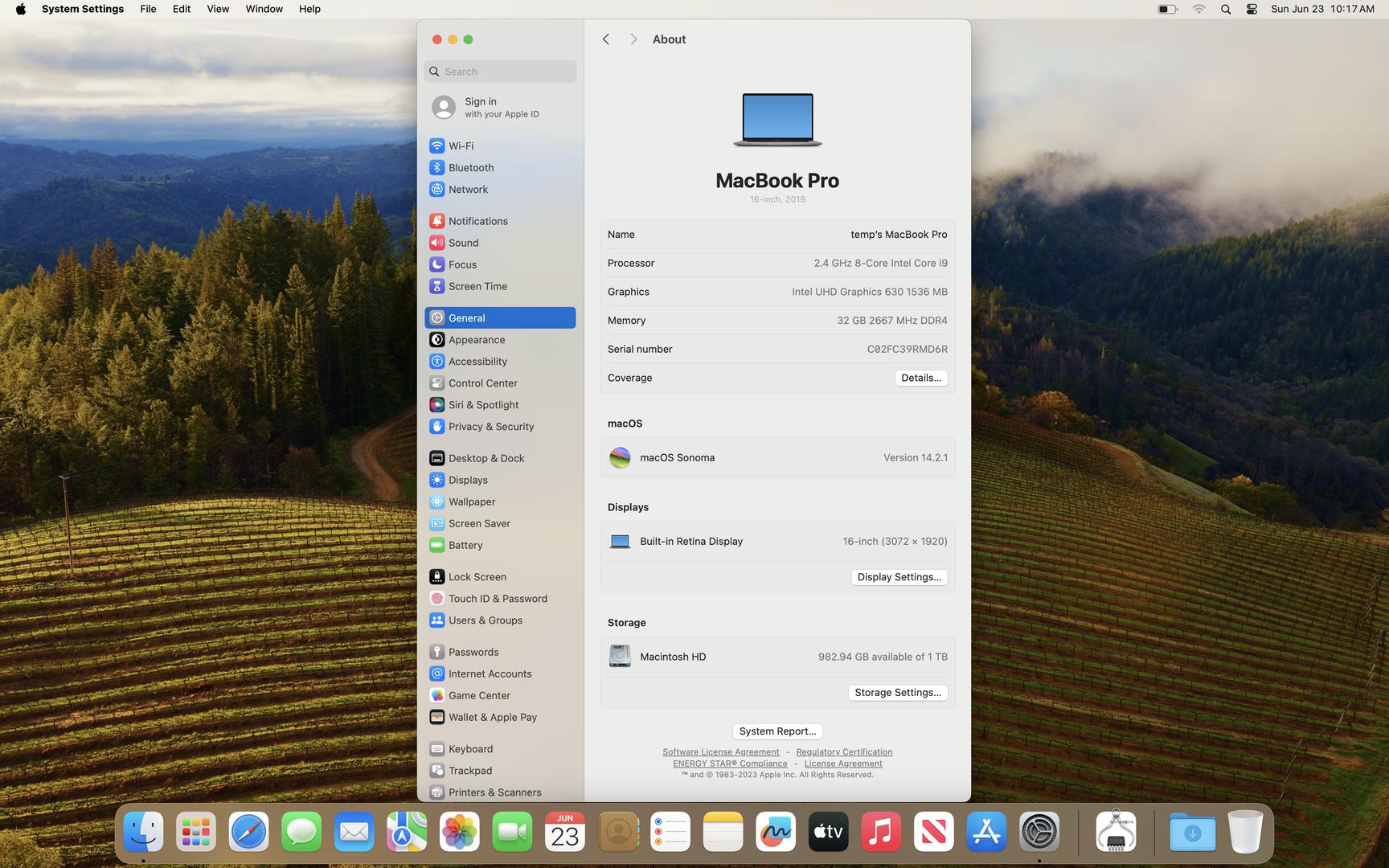Open Game Center settings
The height and width of the screenshot is (868, 1389).
[500, 695]
